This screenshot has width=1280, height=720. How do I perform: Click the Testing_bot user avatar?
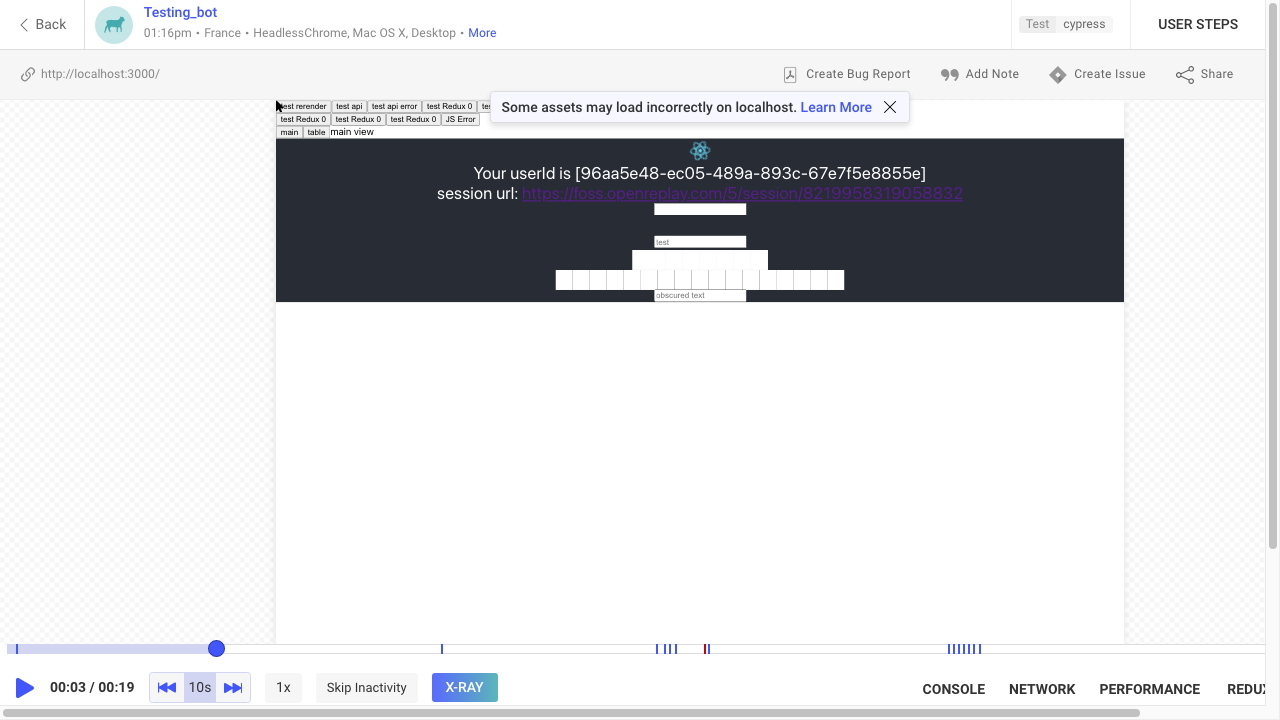114,25
